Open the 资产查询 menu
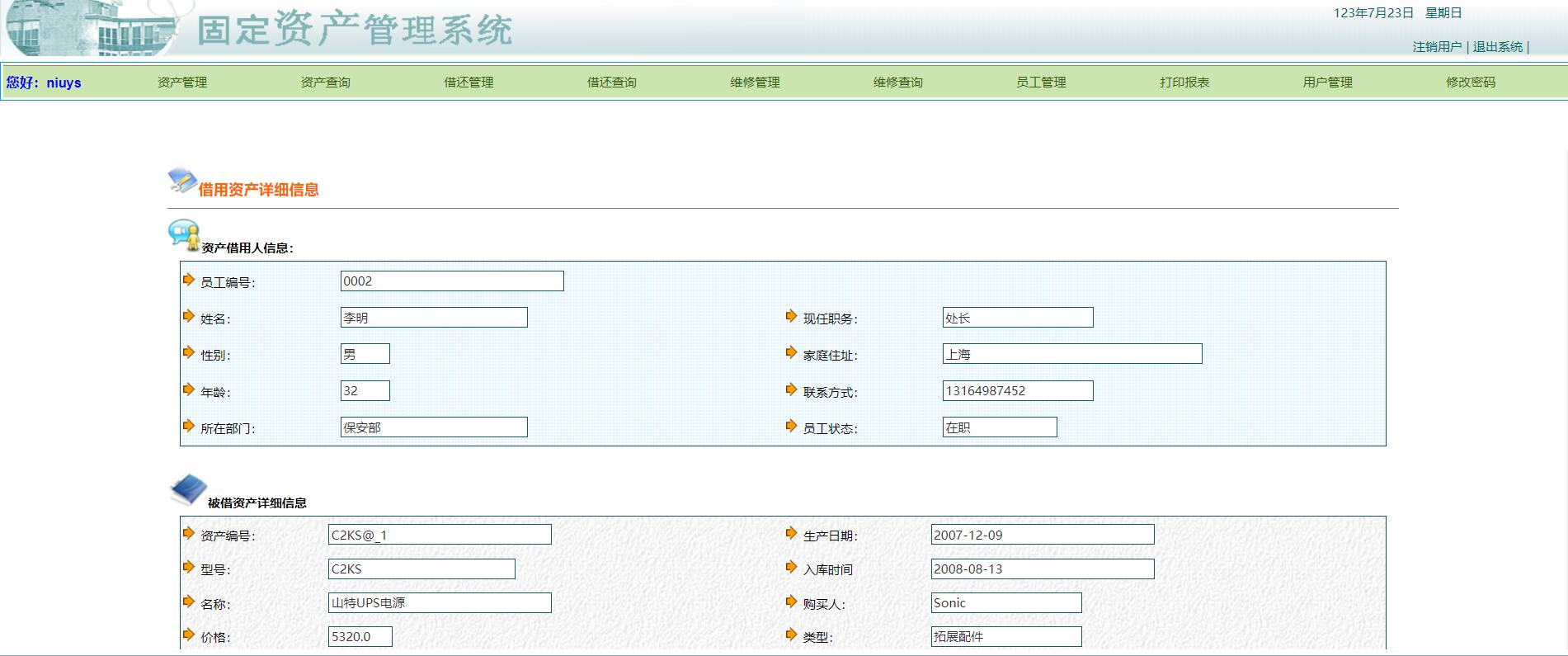The height and width of the screenshot is (656, 1568). pos(325,83)
